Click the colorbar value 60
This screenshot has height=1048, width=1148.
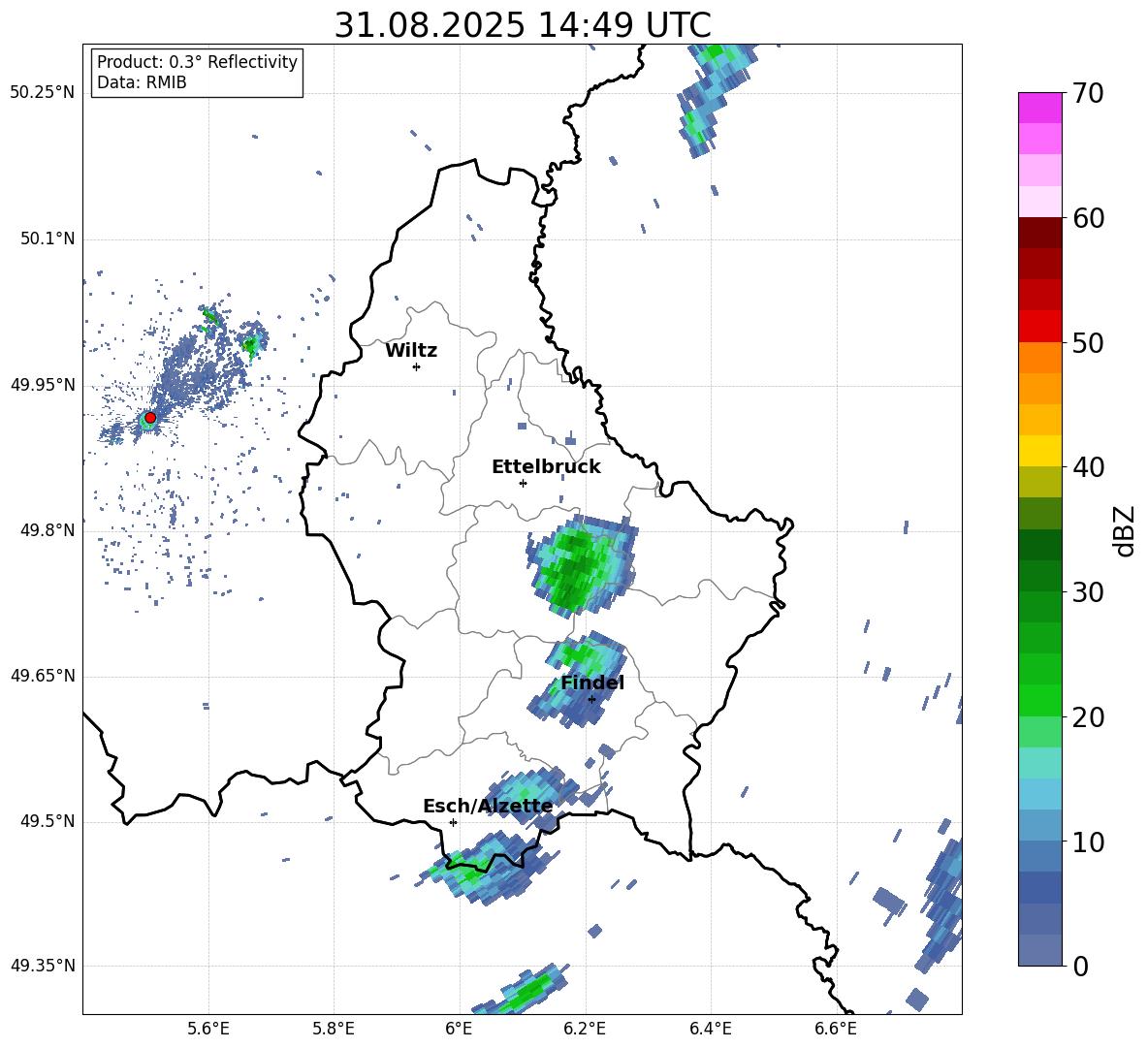coord(1088,218)
